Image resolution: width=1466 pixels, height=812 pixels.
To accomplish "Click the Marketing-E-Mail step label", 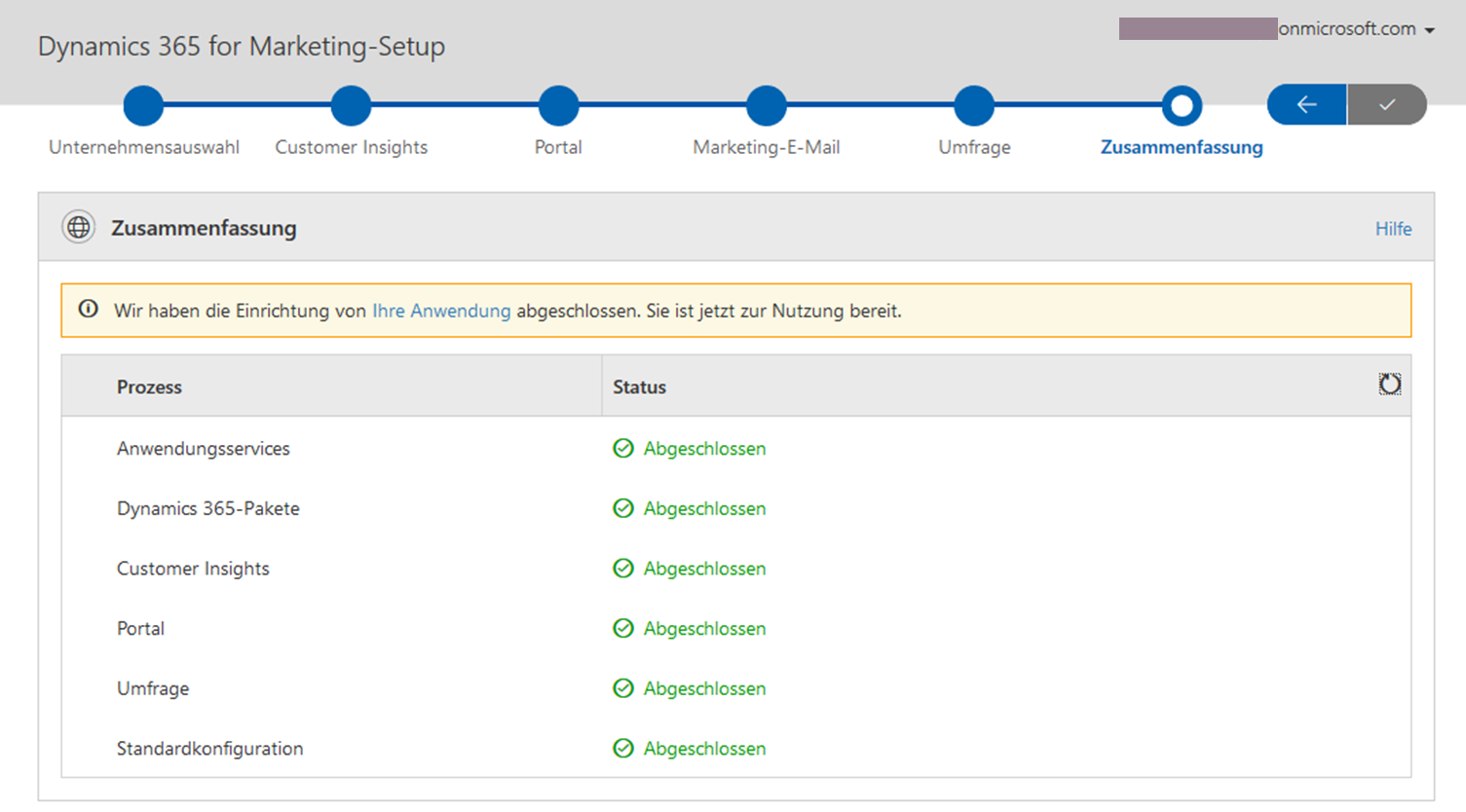I will click(x=767, y=147).
